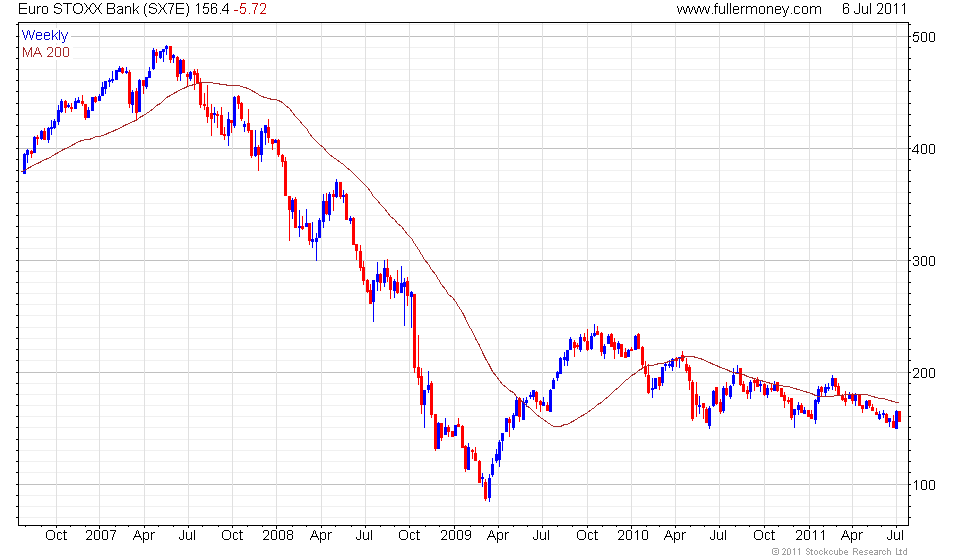Click the Oct label just before 2010
Viewport: 960px width, 560px height.
click(x=587, y=536)
